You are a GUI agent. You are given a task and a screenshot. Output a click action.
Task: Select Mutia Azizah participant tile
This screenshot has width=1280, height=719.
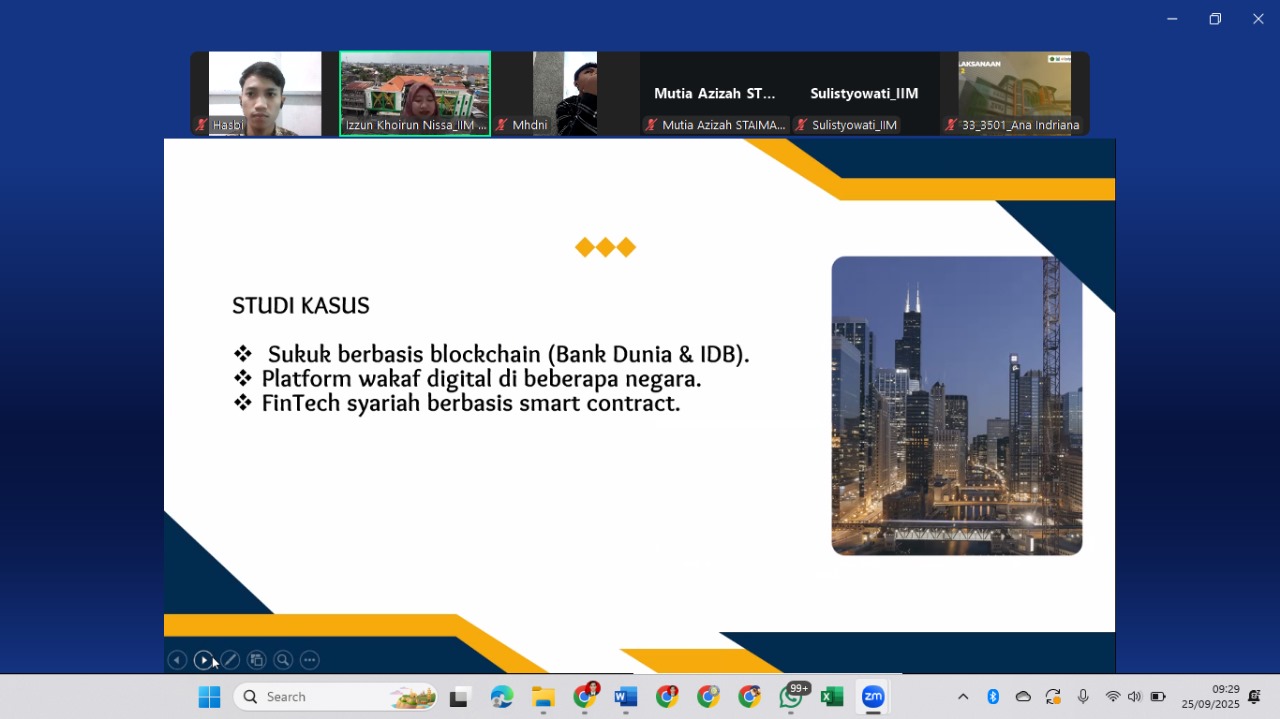point(714,93)
